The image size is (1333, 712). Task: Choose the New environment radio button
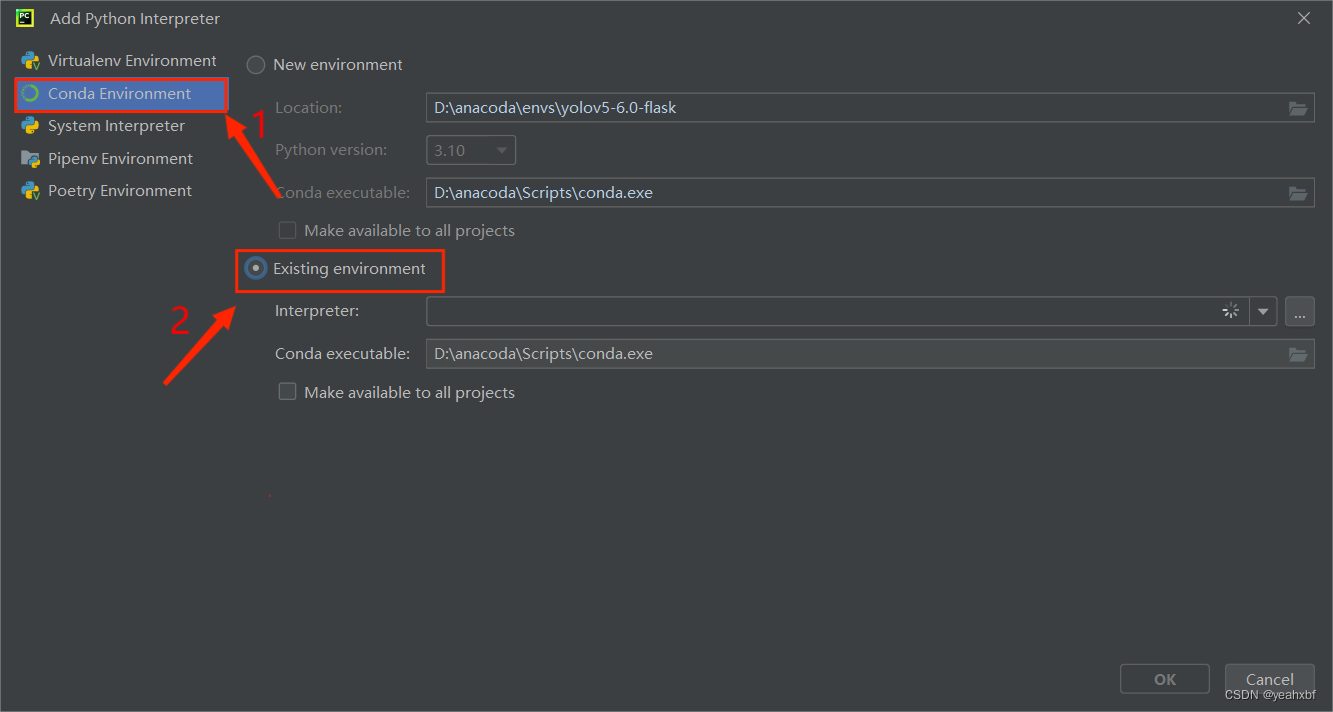256,65
